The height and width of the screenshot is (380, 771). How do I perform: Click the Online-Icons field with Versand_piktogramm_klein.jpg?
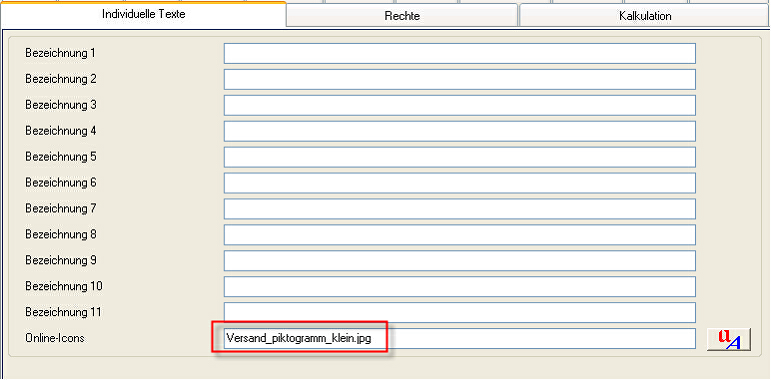click(x=460, y=338)
